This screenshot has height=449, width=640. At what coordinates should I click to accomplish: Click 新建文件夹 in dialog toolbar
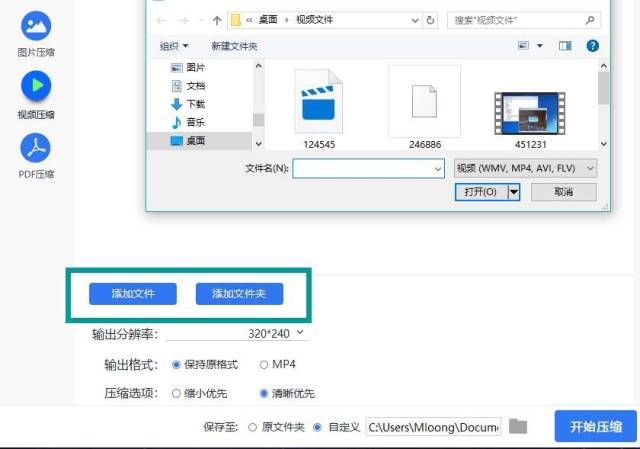tap(234, 46)
